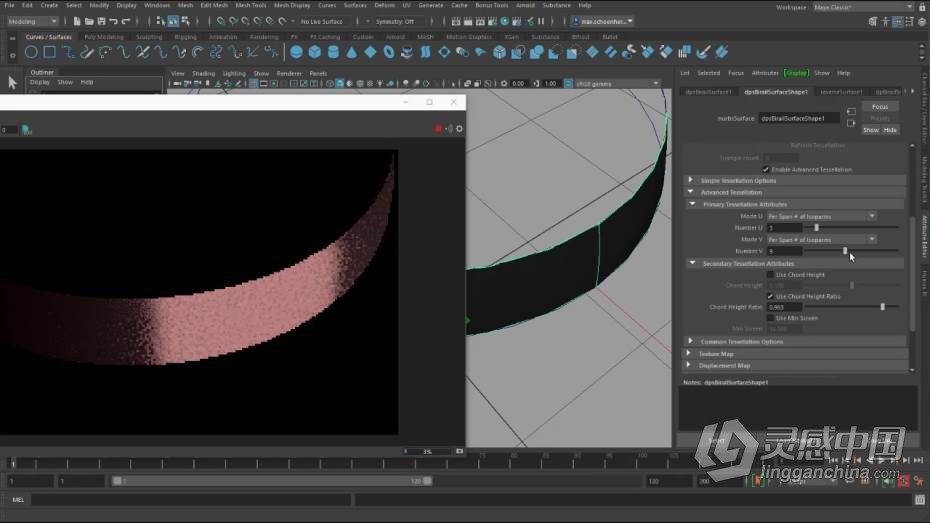Create a NURBS torus from shelf
Screen dimensions: 930x523
(x=388, y=52)
